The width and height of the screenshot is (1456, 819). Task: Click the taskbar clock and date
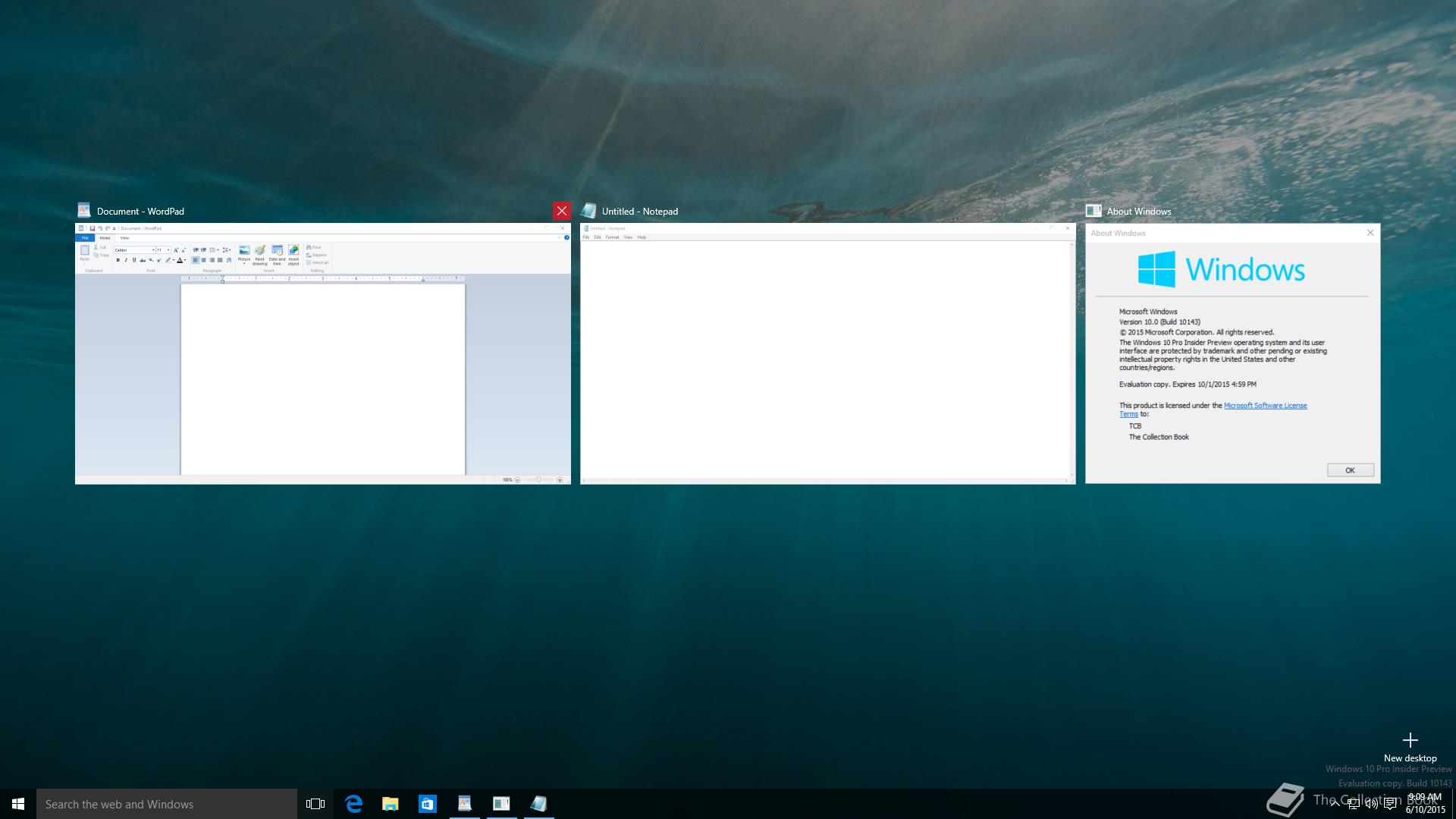(x=1426, y=804)
